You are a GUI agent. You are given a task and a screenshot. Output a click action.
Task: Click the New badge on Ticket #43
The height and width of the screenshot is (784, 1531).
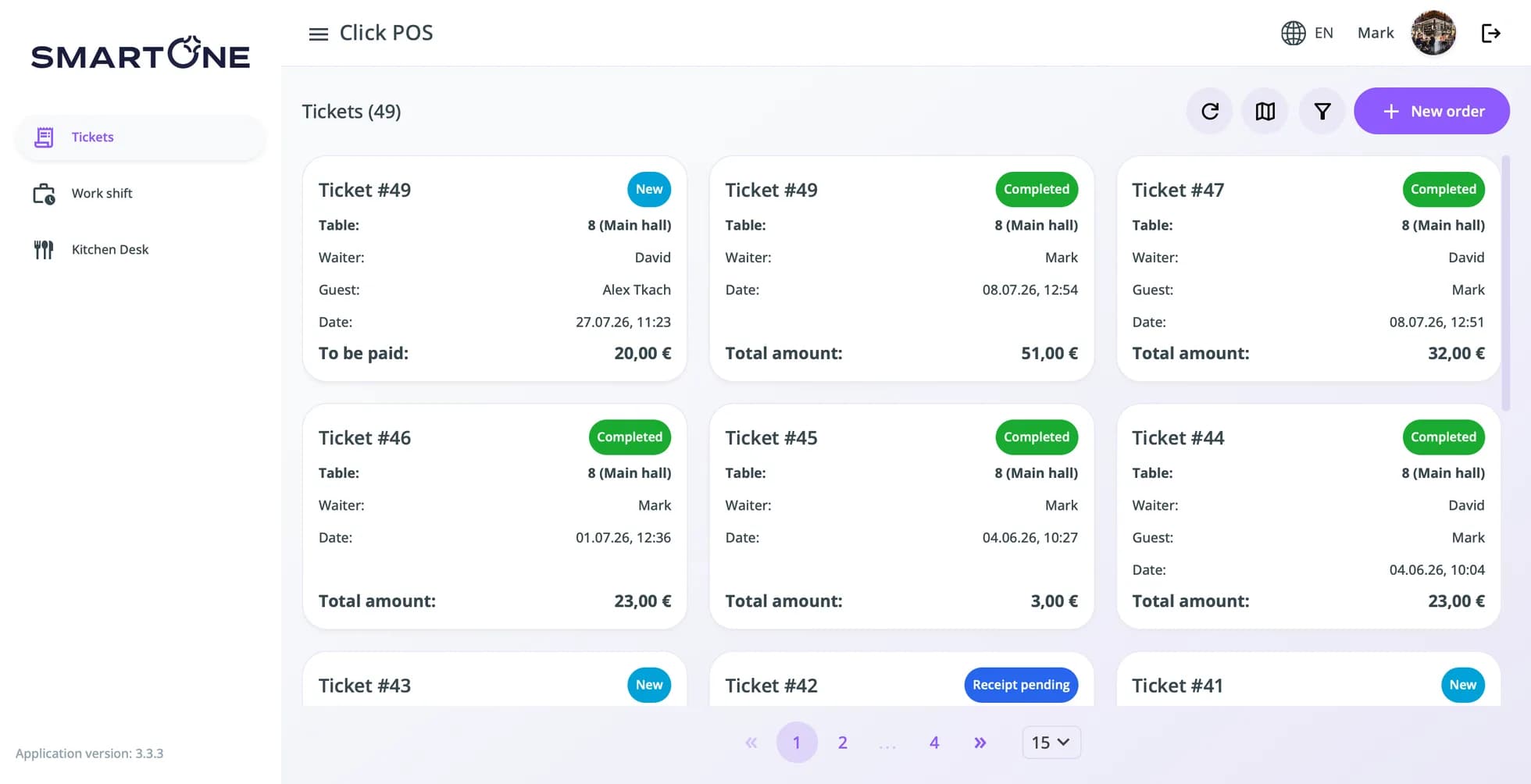[649, 685]
